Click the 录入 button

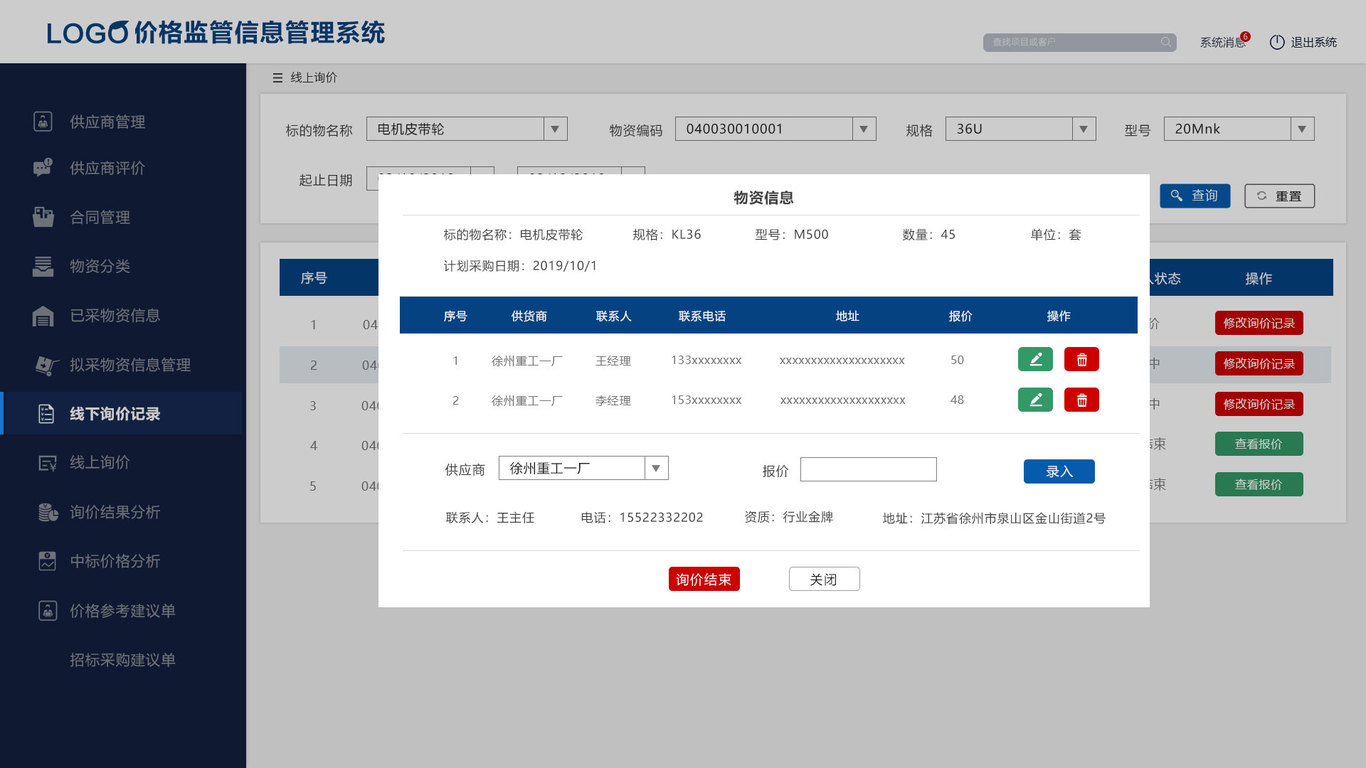pos(1059,471)
